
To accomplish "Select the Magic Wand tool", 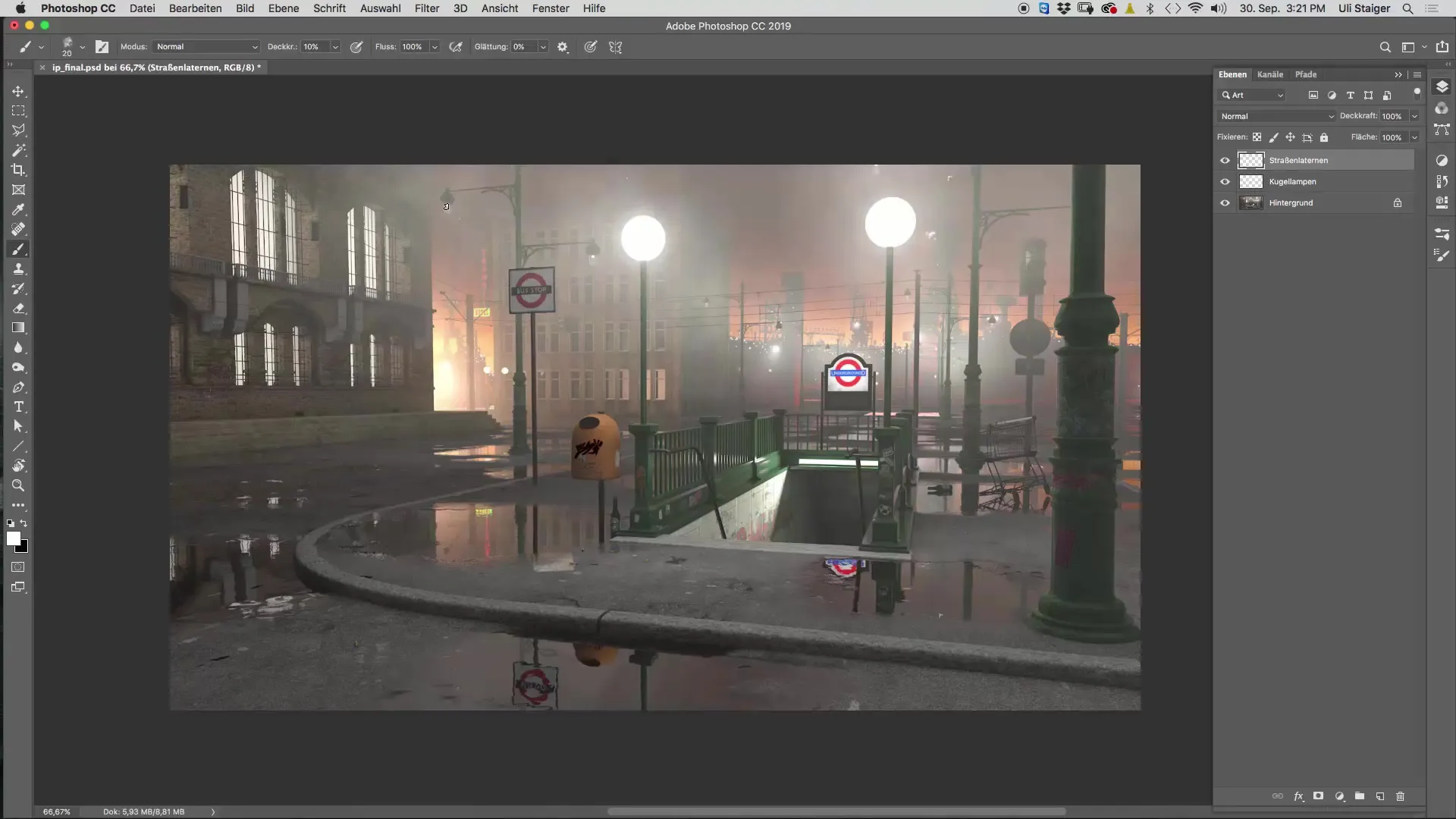I will (18, 150).
